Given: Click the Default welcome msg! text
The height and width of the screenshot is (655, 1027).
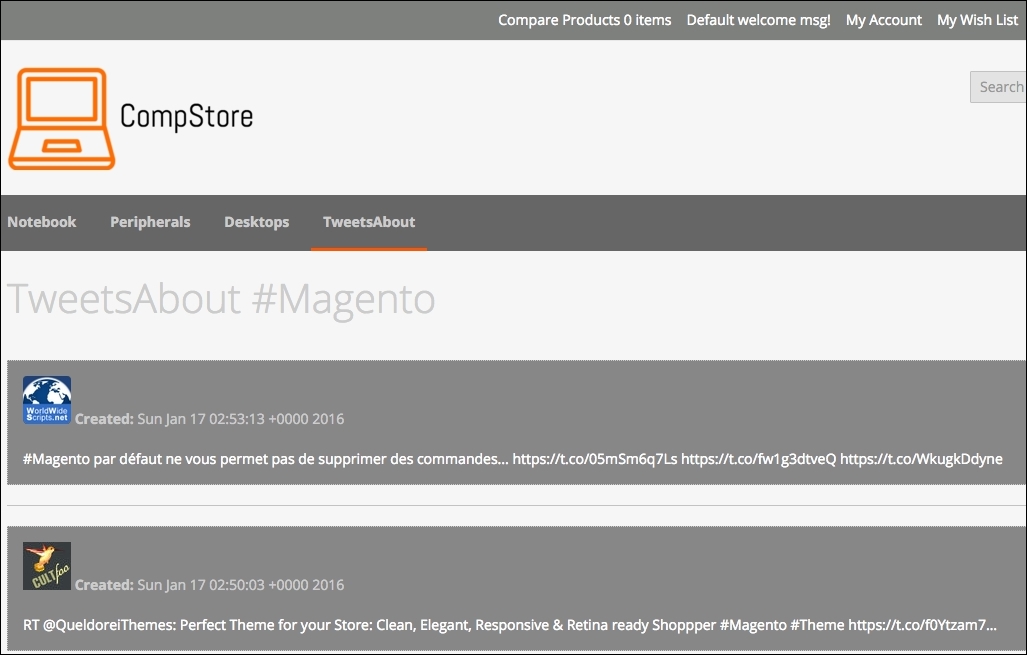Looking at the screenshot, I should (758, 20).
